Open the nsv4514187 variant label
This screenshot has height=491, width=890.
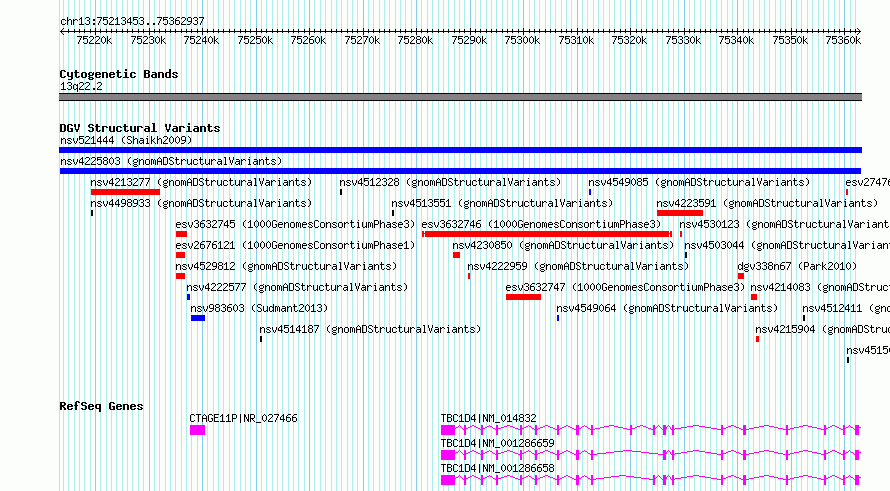[x=370, y=329]
